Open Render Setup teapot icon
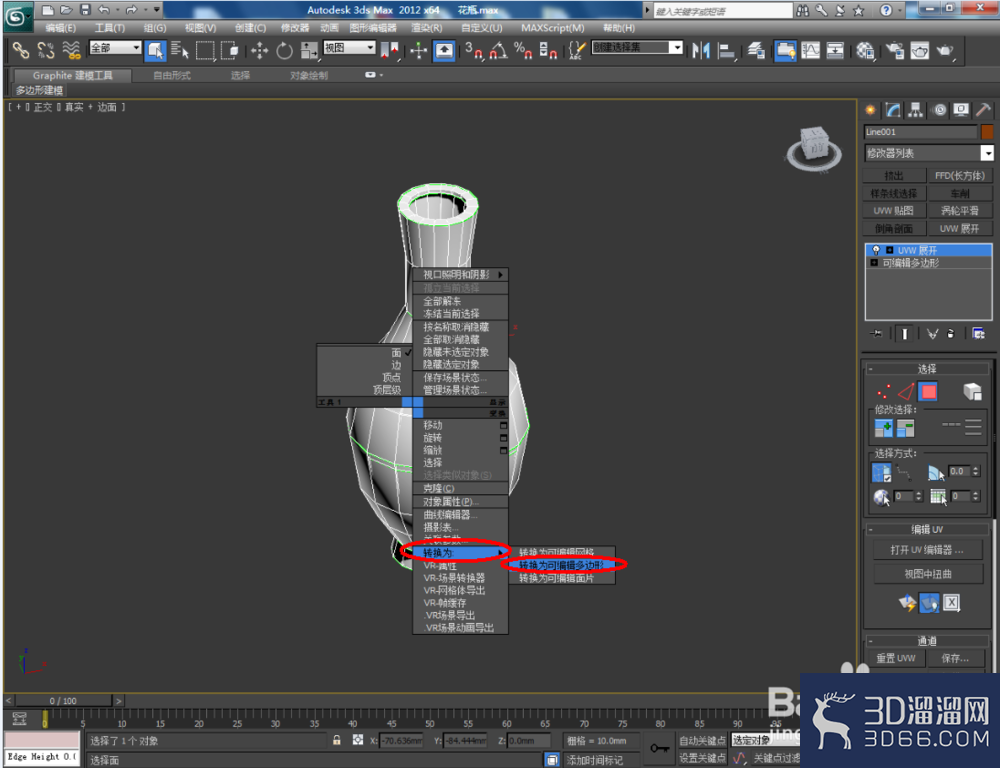Screen dimensions: 1000x768 point(895,50)
